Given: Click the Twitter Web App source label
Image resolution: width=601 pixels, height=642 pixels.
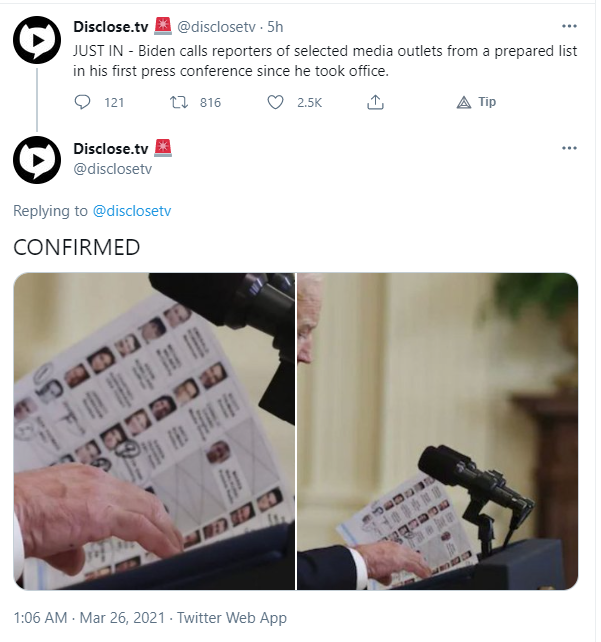Looking at the screenshot, I should pyautogui.click(x=232, y=618).
